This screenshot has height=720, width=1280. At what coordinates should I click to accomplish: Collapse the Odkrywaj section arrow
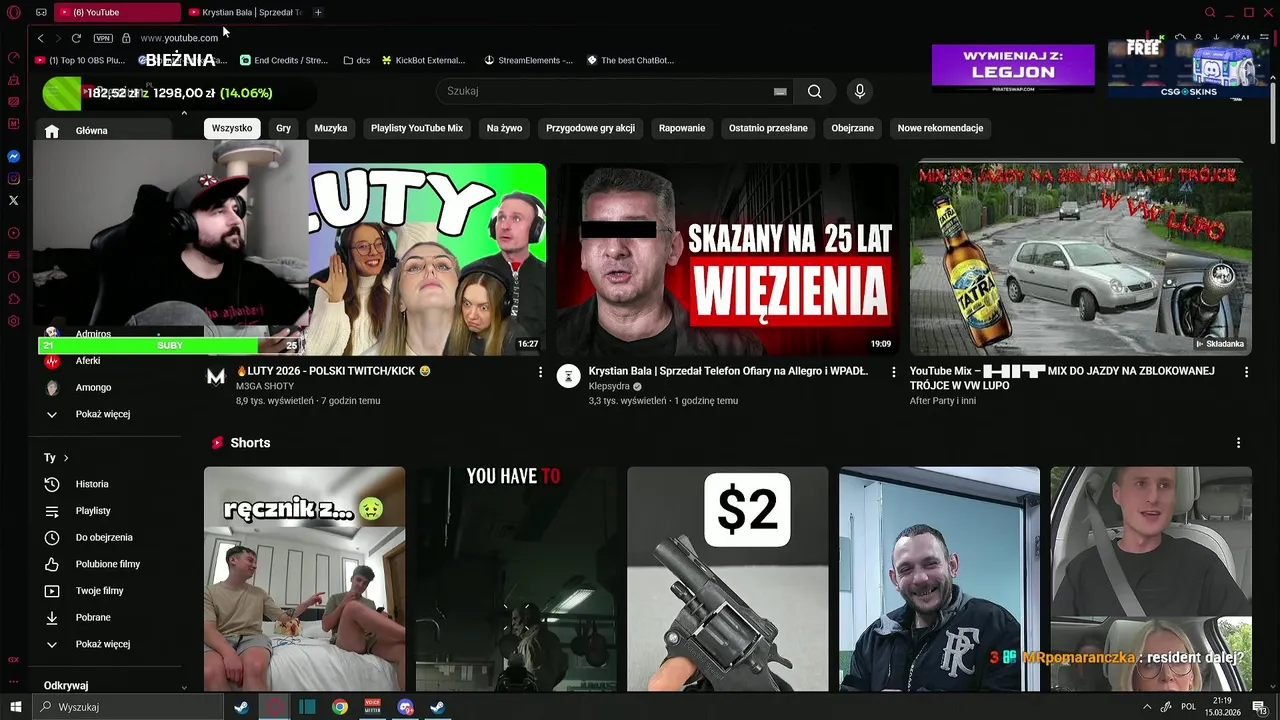[184, 687]
